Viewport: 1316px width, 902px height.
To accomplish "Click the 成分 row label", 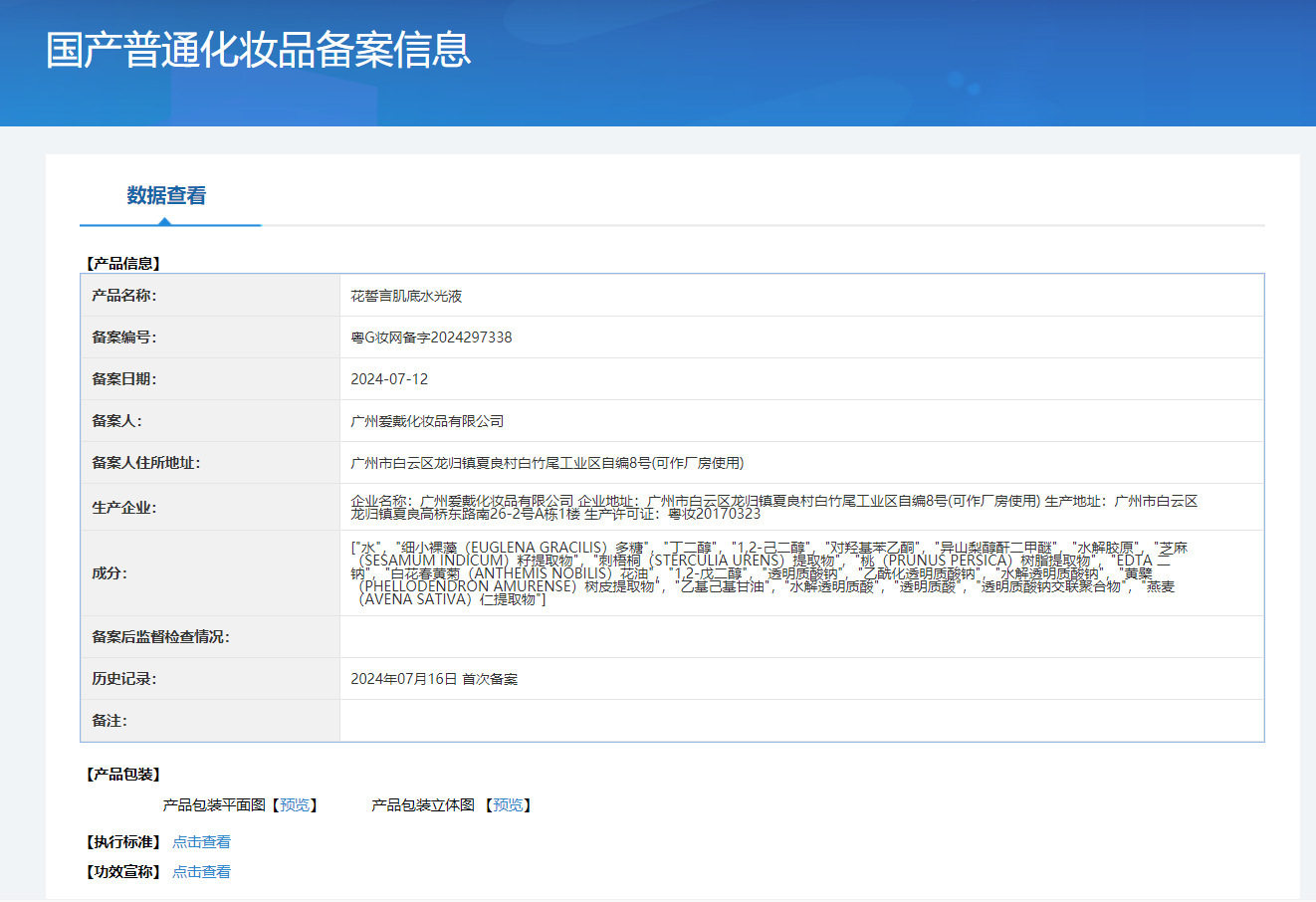I will (110, 573).
